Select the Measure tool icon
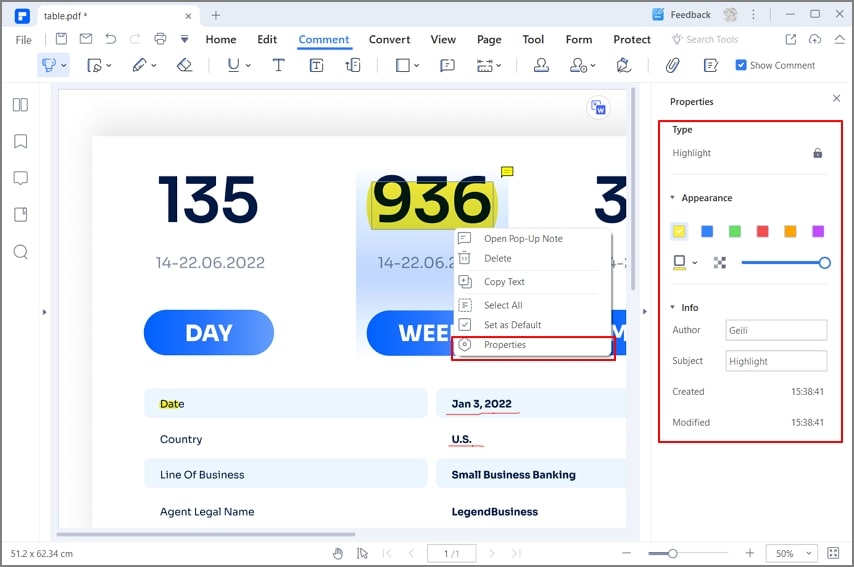 click(485, 66)
